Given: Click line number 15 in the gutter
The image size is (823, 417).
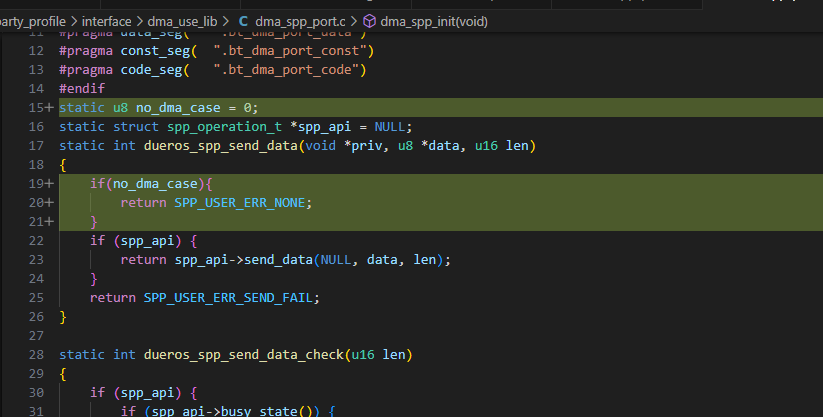Looking at the screenshot, I should (x=36, y=108).
